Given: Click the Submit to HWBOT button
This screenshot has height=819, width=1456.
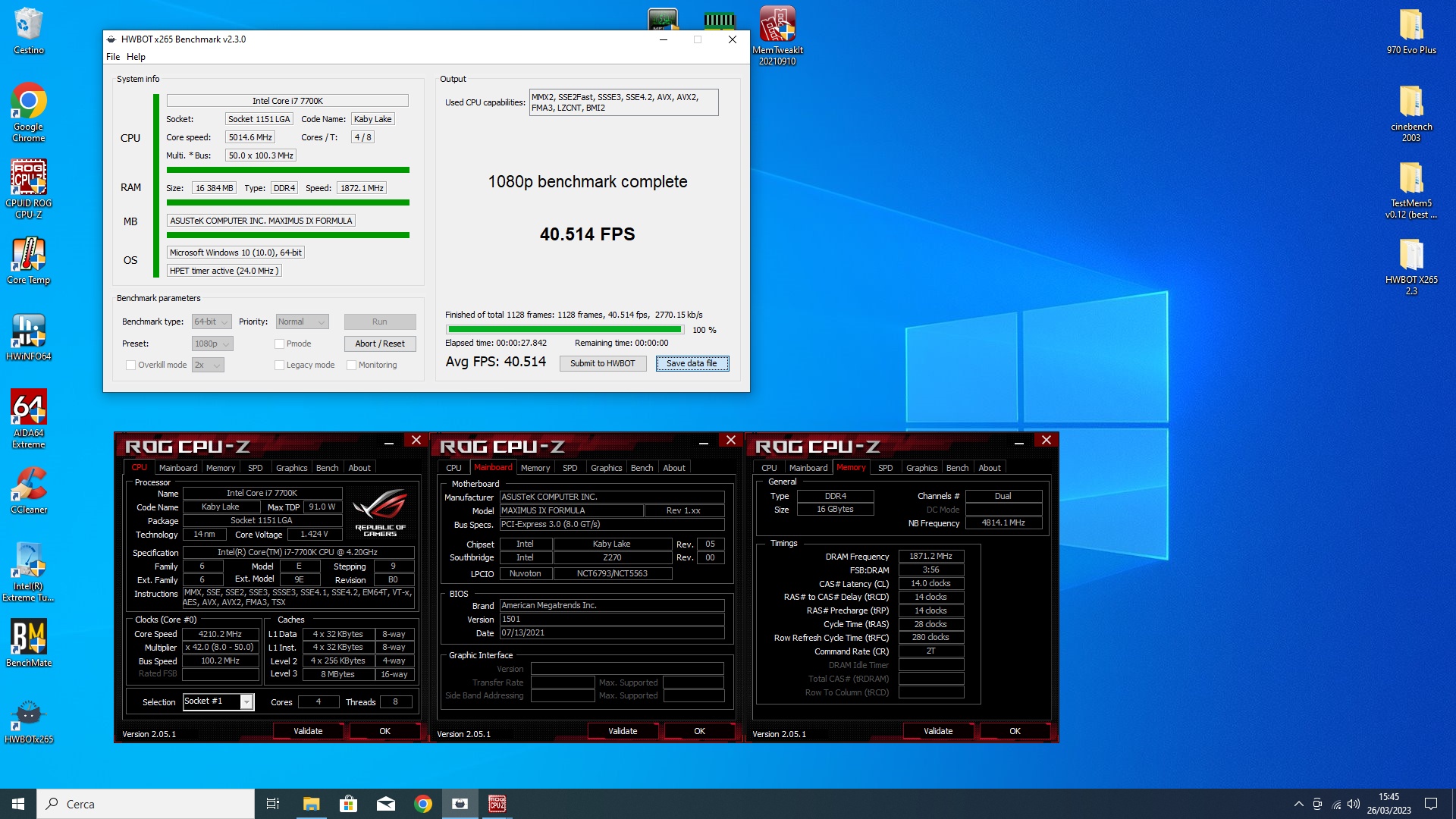Looking at the screenshot, I should tap(603, 363).
